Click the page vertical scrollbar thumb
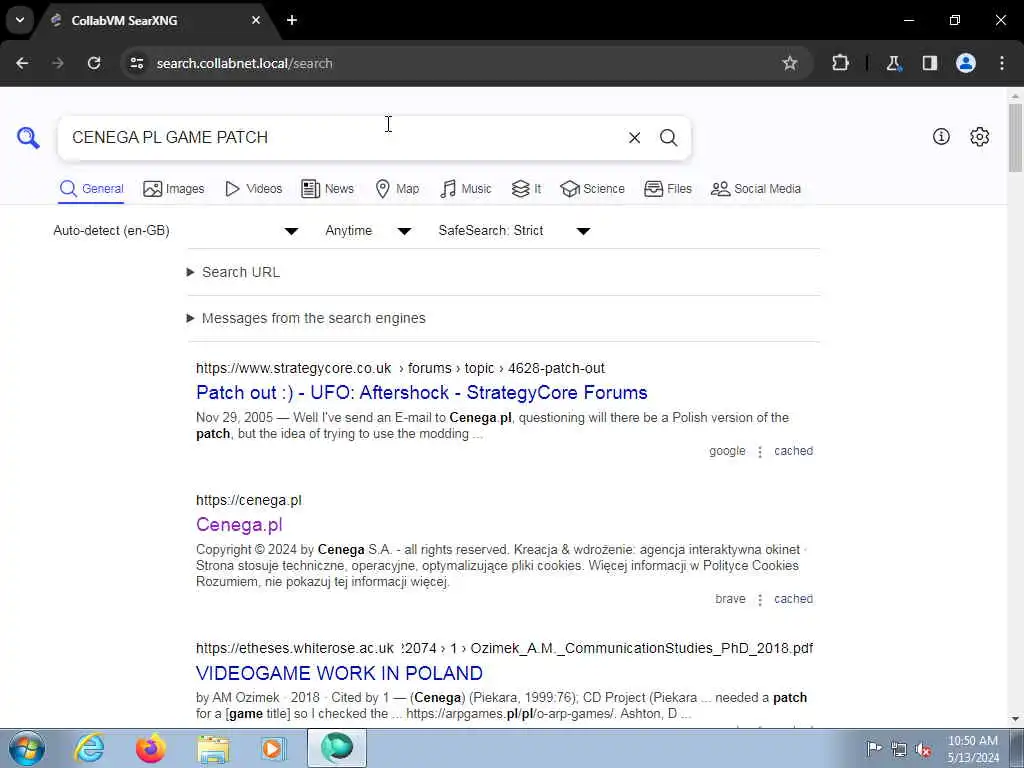This screenshot has height=768, width=1024. [x=1016, y=137]
